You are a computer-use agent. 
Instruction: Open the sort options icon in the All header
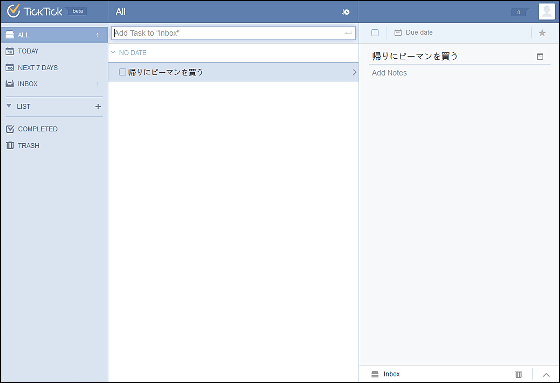[345, 12]
